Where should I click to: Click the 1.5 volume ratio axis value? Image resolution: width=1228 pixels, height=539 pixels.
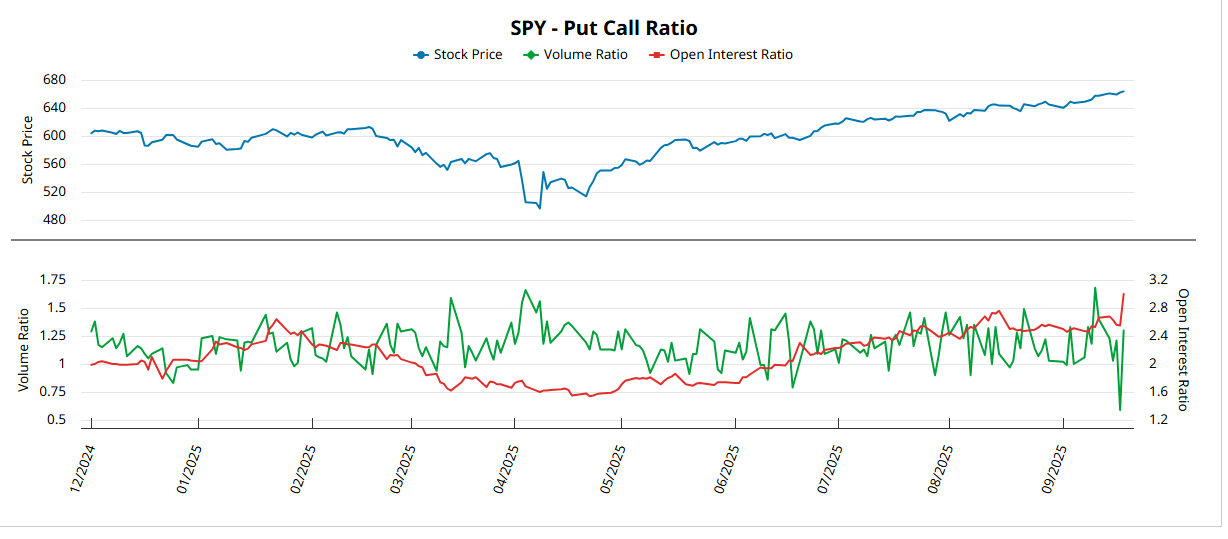[55, 307]
